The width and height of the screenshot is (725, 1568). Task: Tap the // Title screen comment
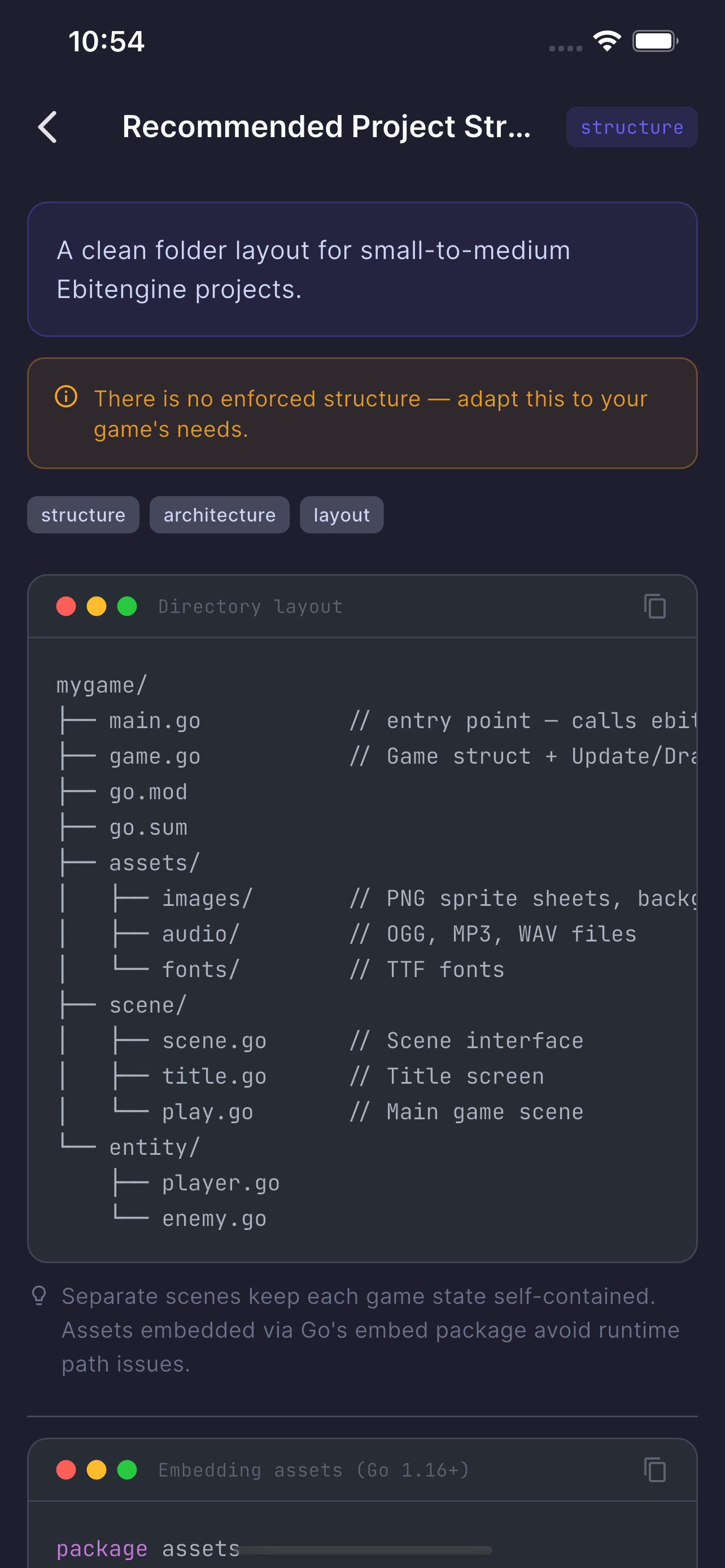coord(447,1077)
